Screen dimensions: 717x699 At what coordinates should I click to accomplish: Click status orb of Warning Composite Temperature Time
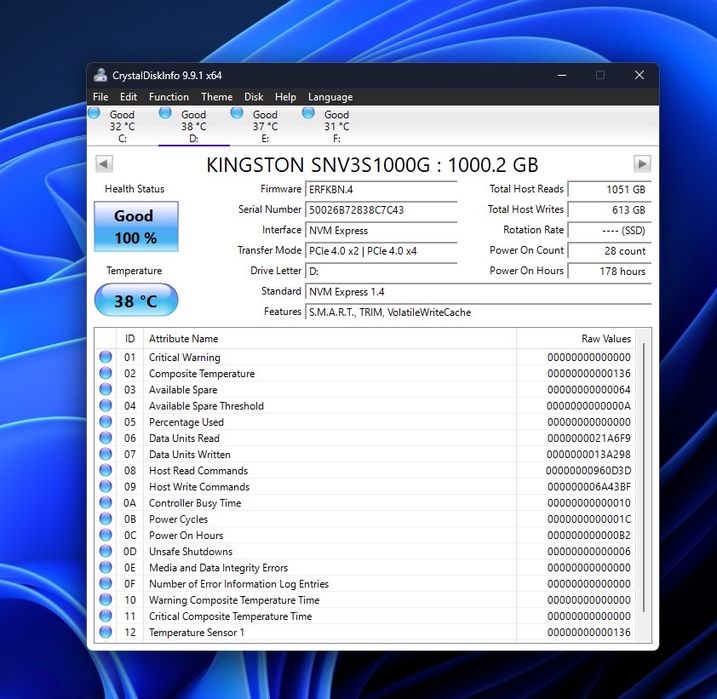tap(106, 600)
